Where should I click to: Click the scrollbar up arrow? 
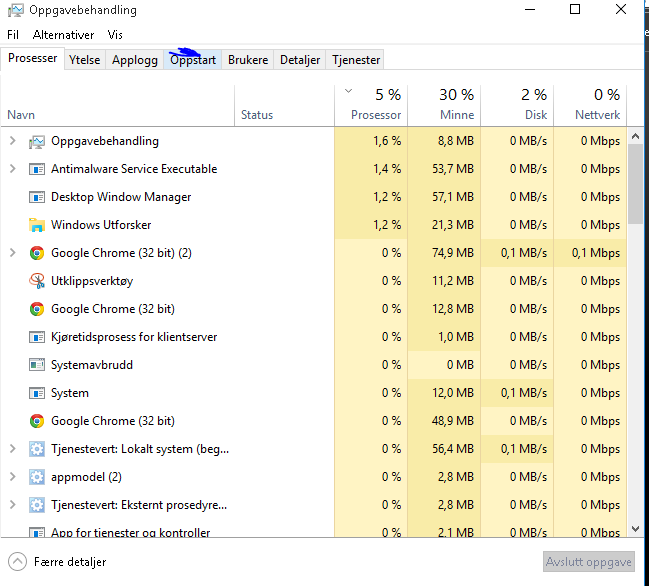click(635, 136)
